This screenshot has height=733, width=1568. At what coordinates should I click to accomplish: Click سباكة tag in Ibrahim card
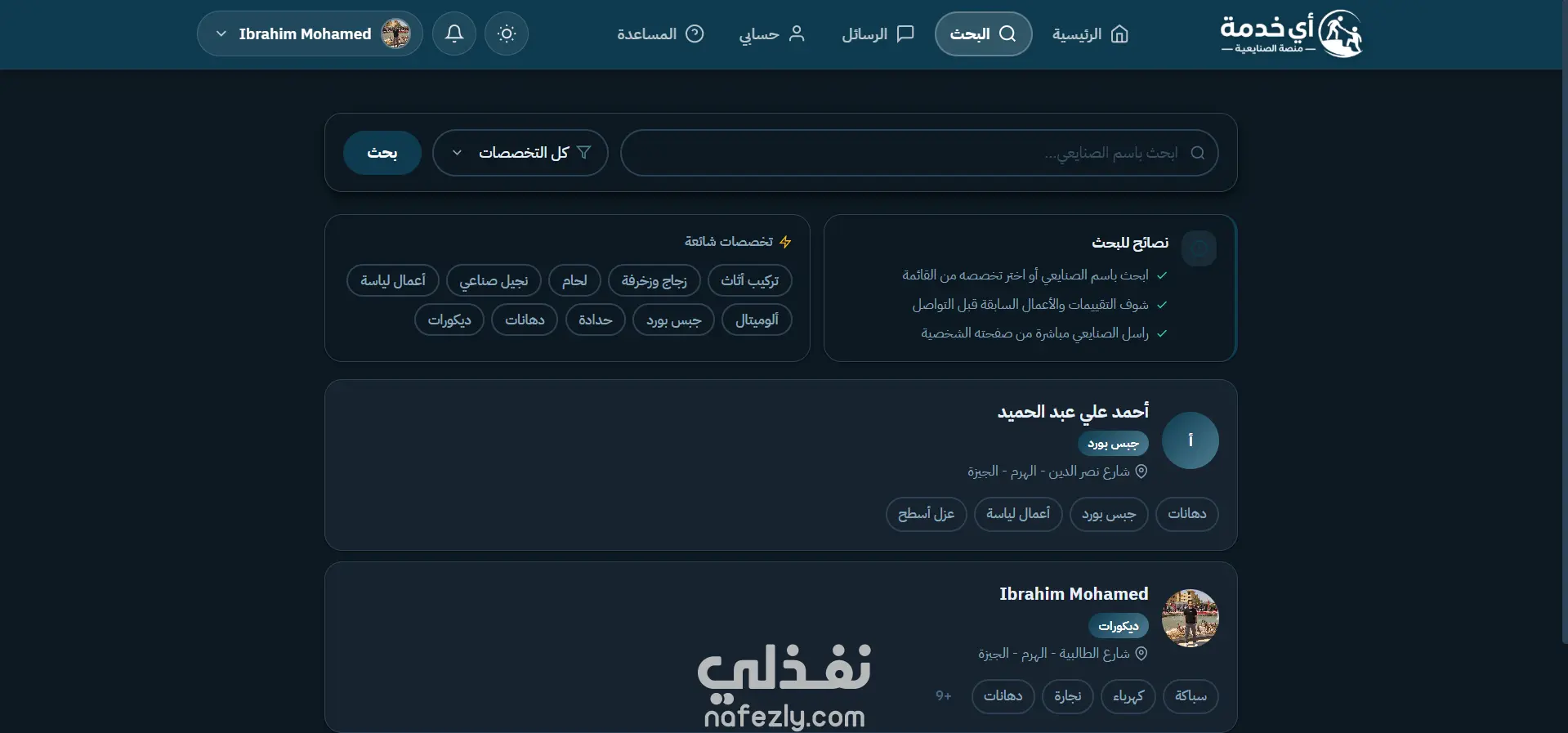click(x=1191, y=696)
